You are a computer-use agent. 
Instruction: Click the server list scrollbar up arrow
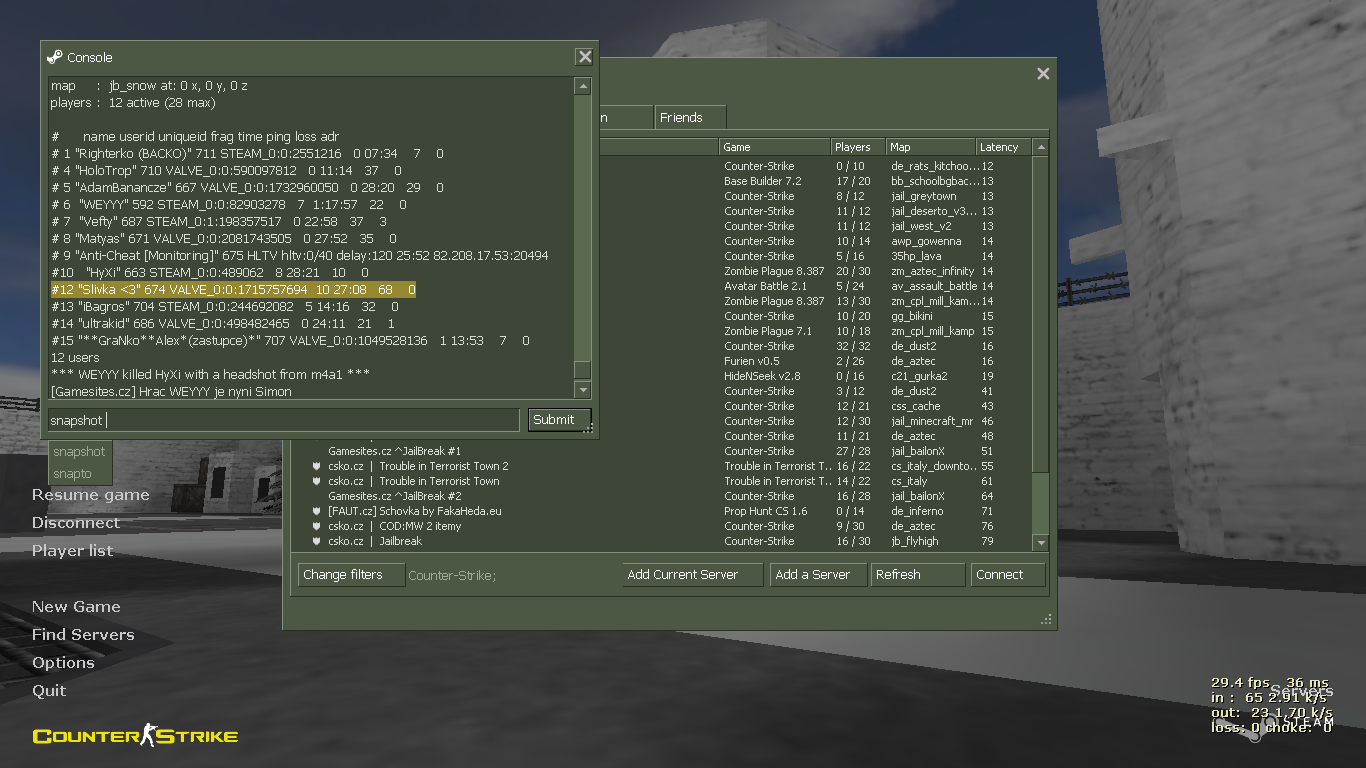click(x=1041, y=147)
